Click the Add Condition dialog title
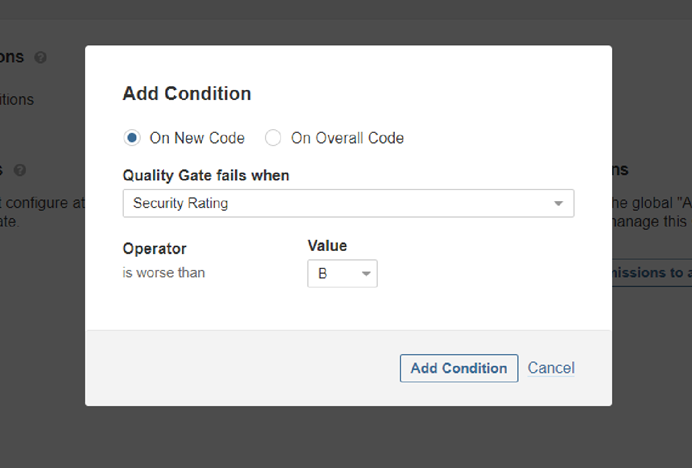 tap(187, 94)
